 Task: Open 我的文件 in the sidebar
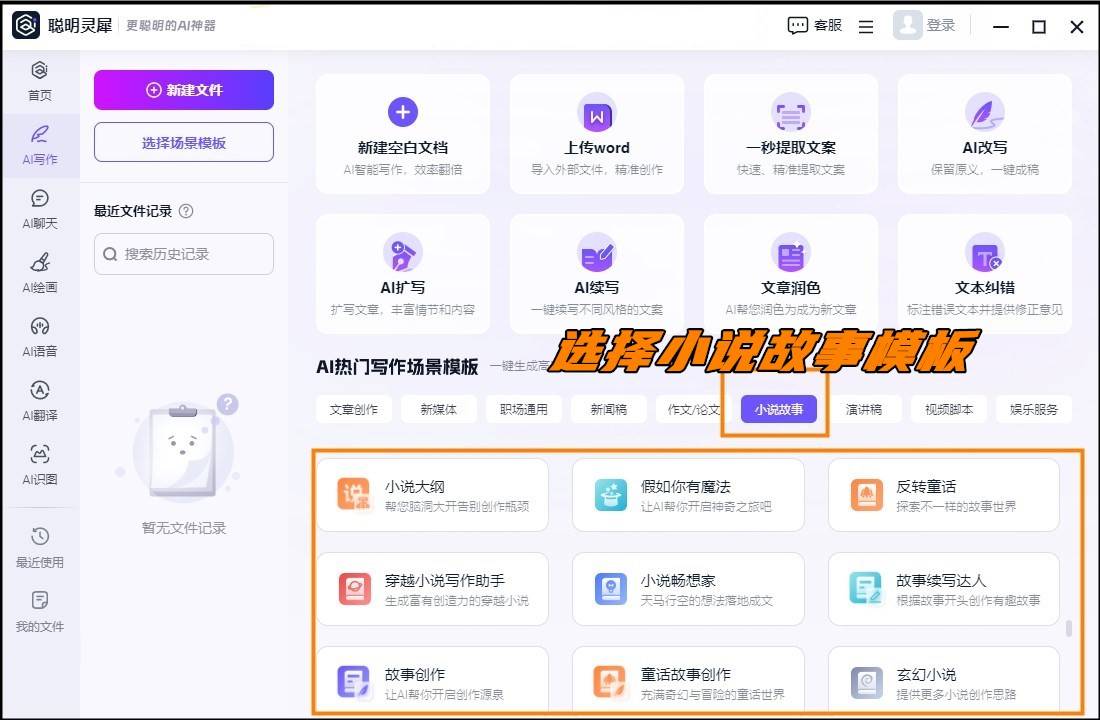39,610
